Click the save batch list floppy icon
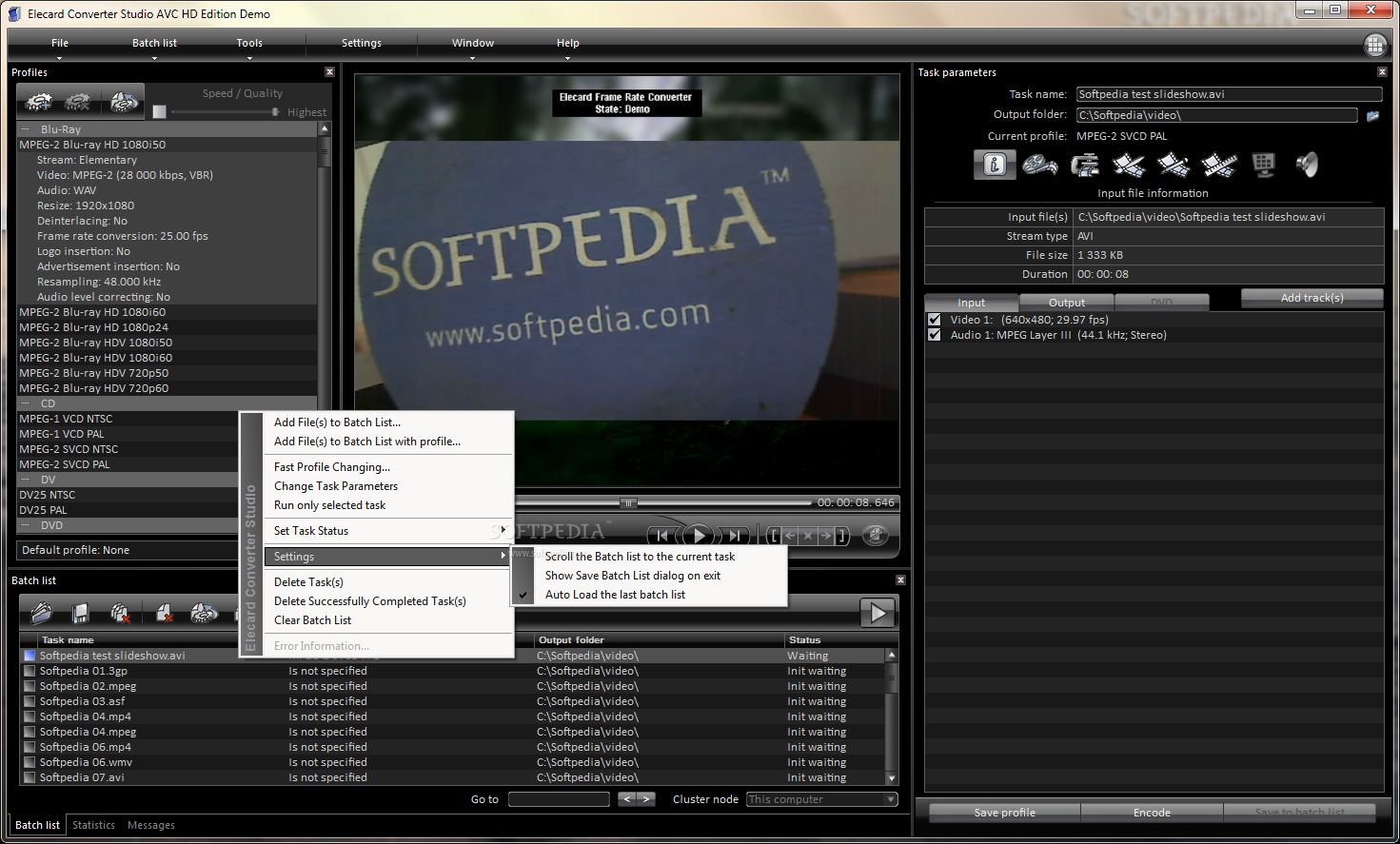Image resolution: width=1400 pixels, height=844 pixels. point(81,613)
